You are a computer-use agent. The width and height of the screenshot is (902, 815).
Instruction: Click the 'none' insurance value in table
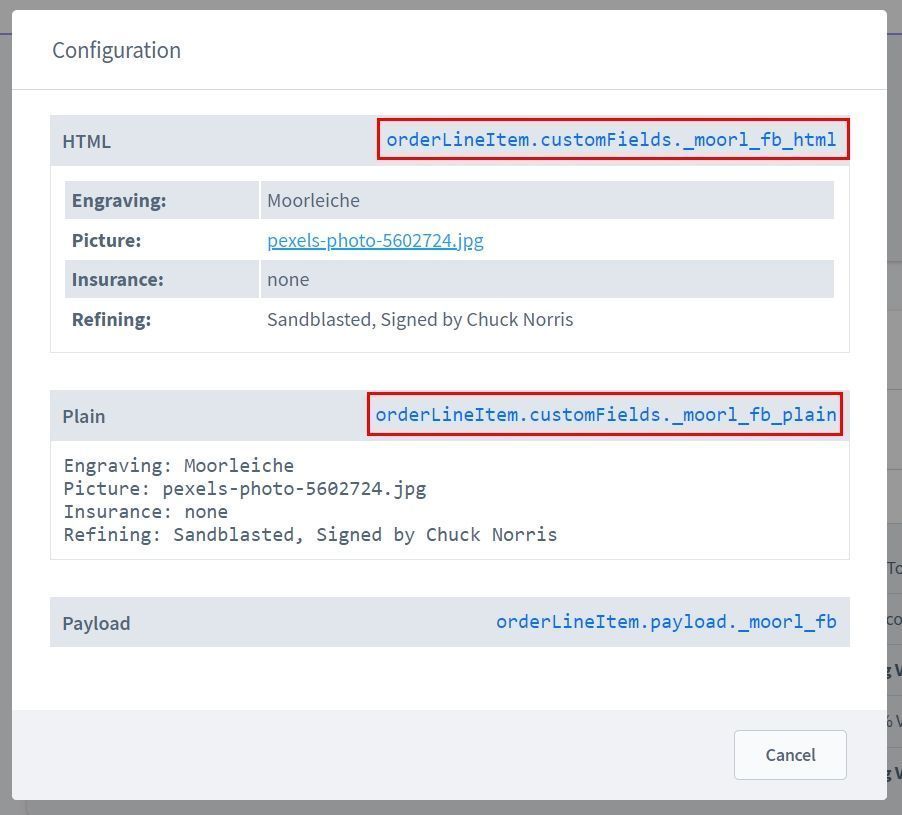click(288, 279)
